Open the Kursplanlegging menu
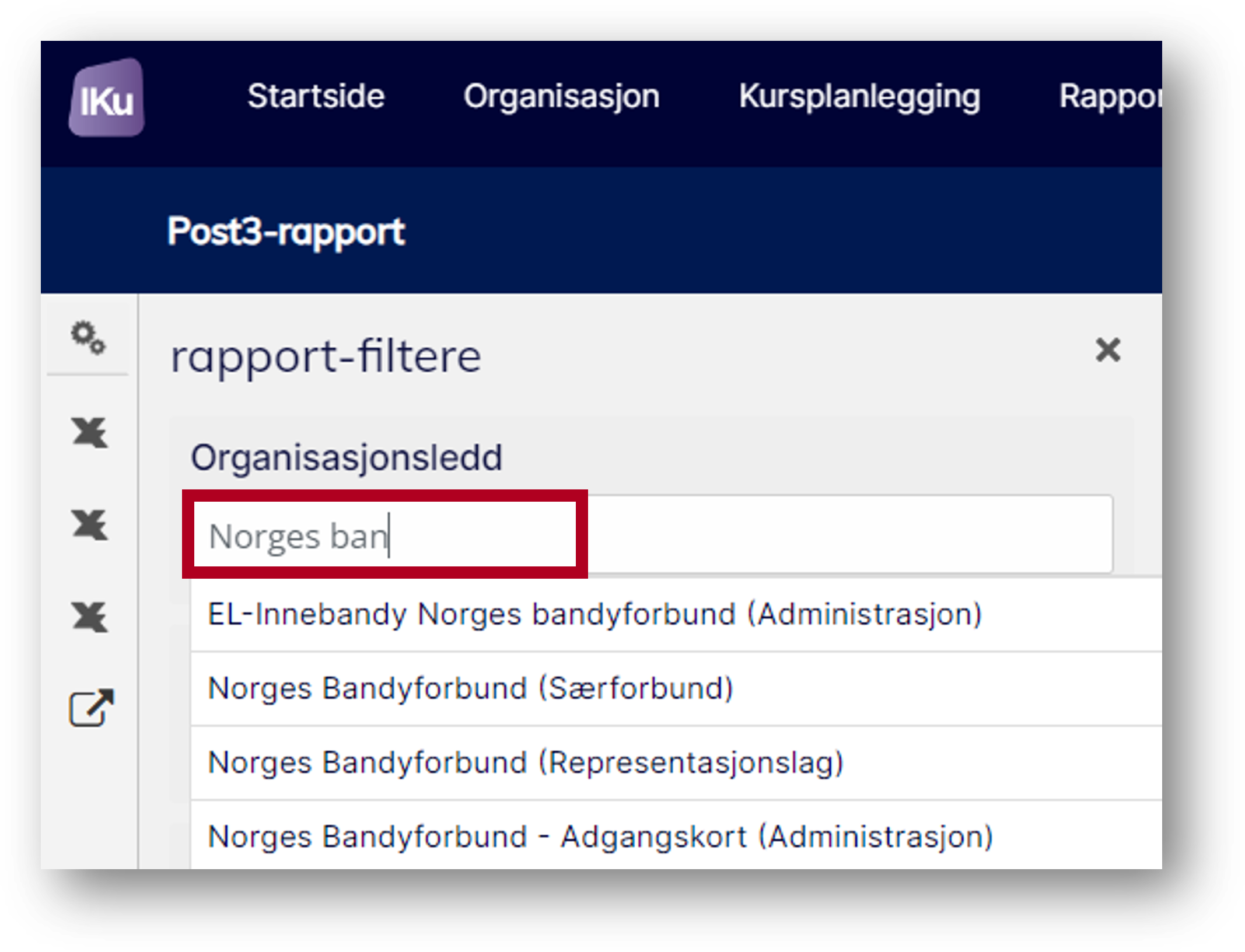 859,97
